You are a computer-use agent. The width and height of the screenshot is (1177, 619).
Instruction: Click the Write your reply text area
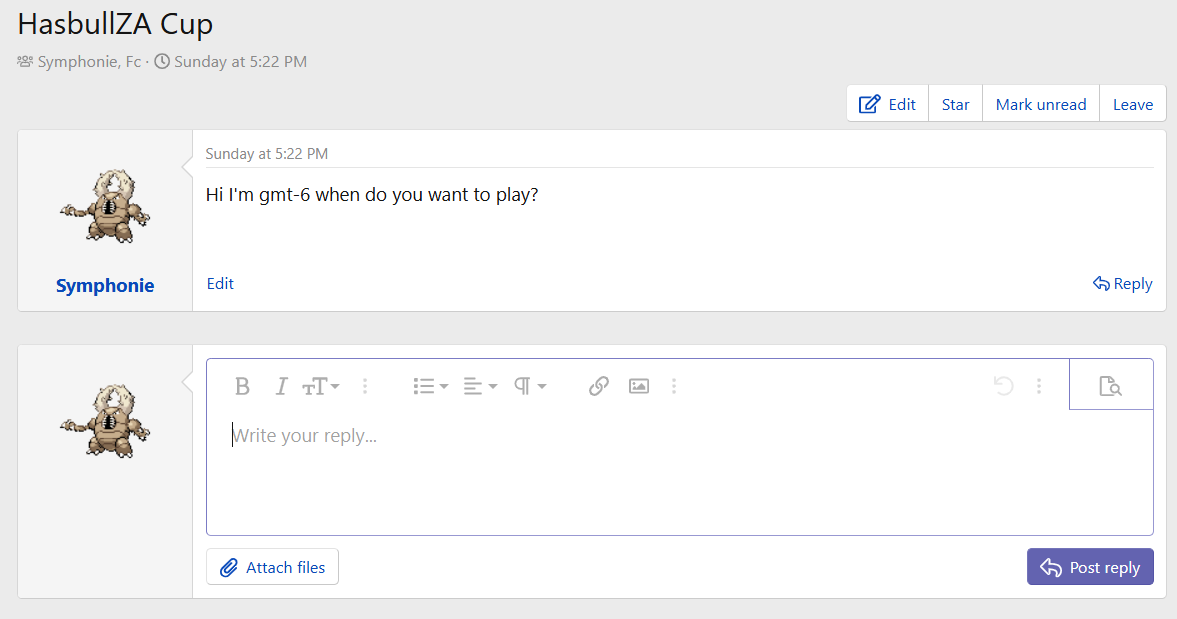coord(680,470)
